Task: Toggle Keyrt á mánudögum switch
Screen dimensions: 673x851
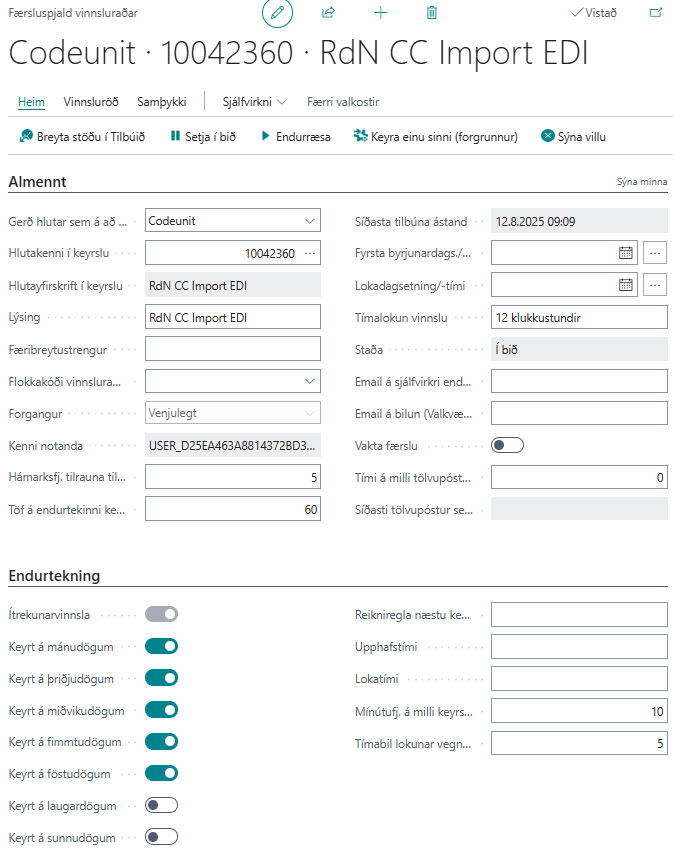Action: tap(161, 646)
